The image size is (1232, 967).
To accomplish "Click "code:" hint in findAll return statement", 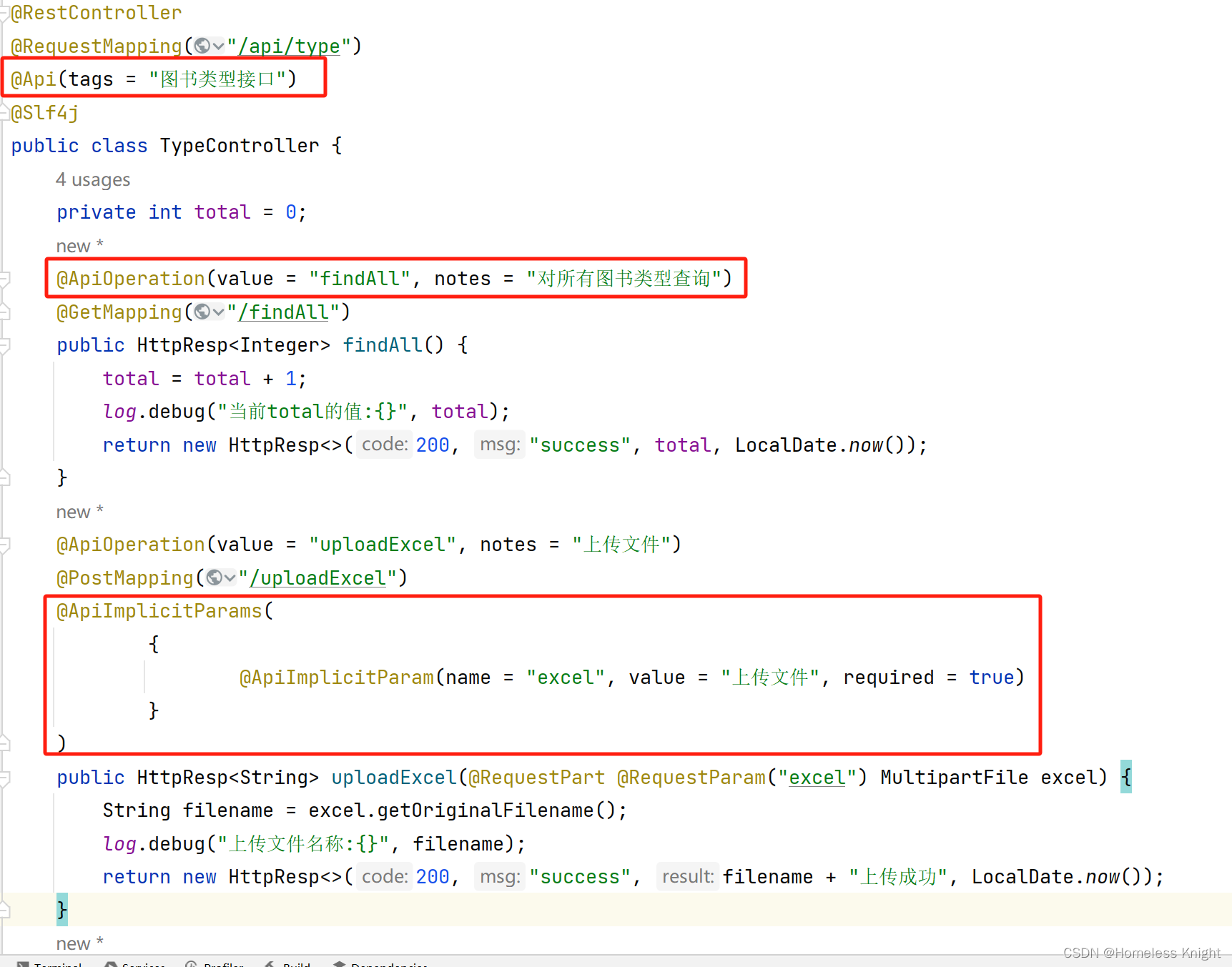I will (385, 445).
